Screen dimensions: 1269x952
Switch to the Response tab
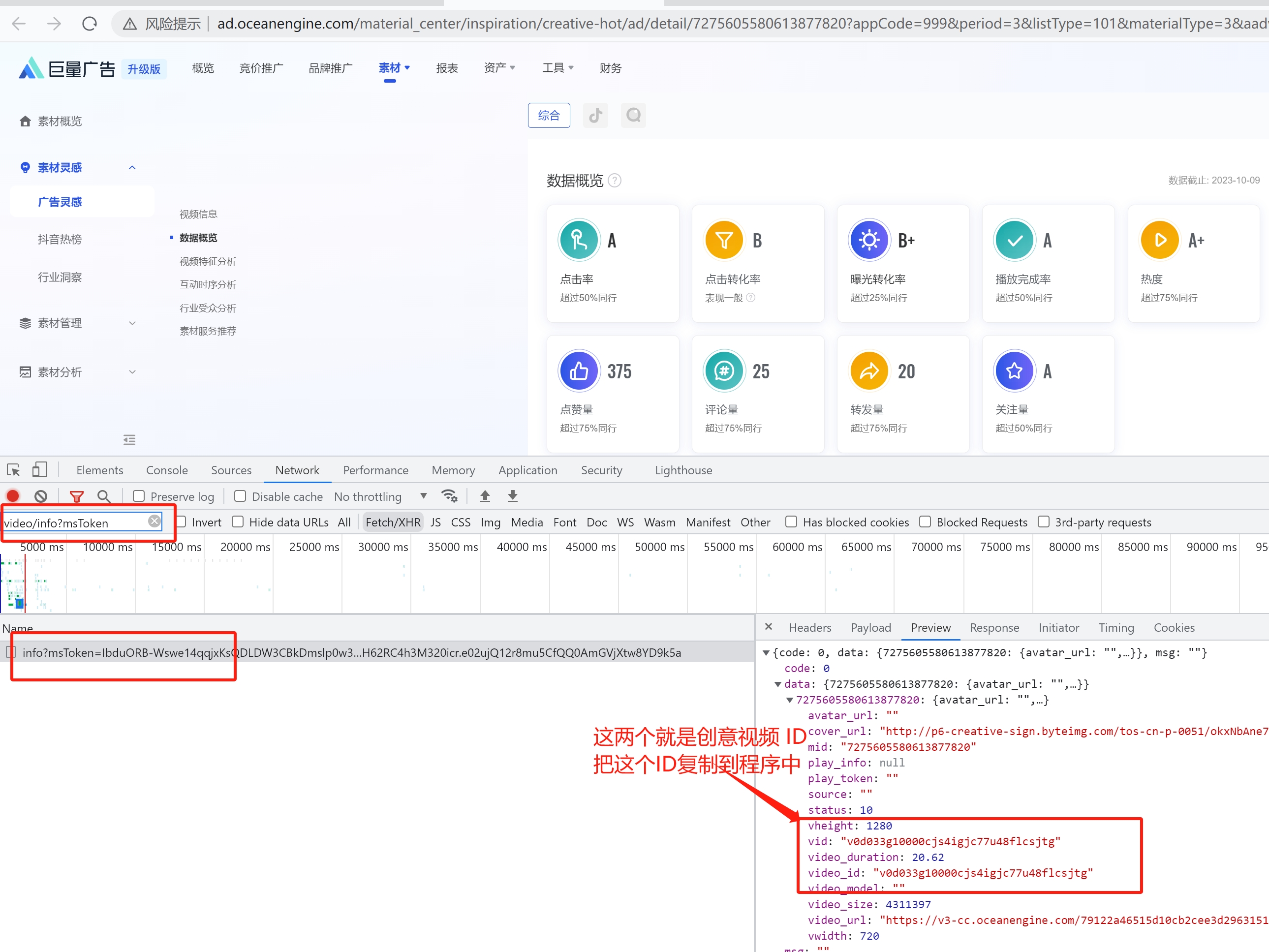pos(994,627)
